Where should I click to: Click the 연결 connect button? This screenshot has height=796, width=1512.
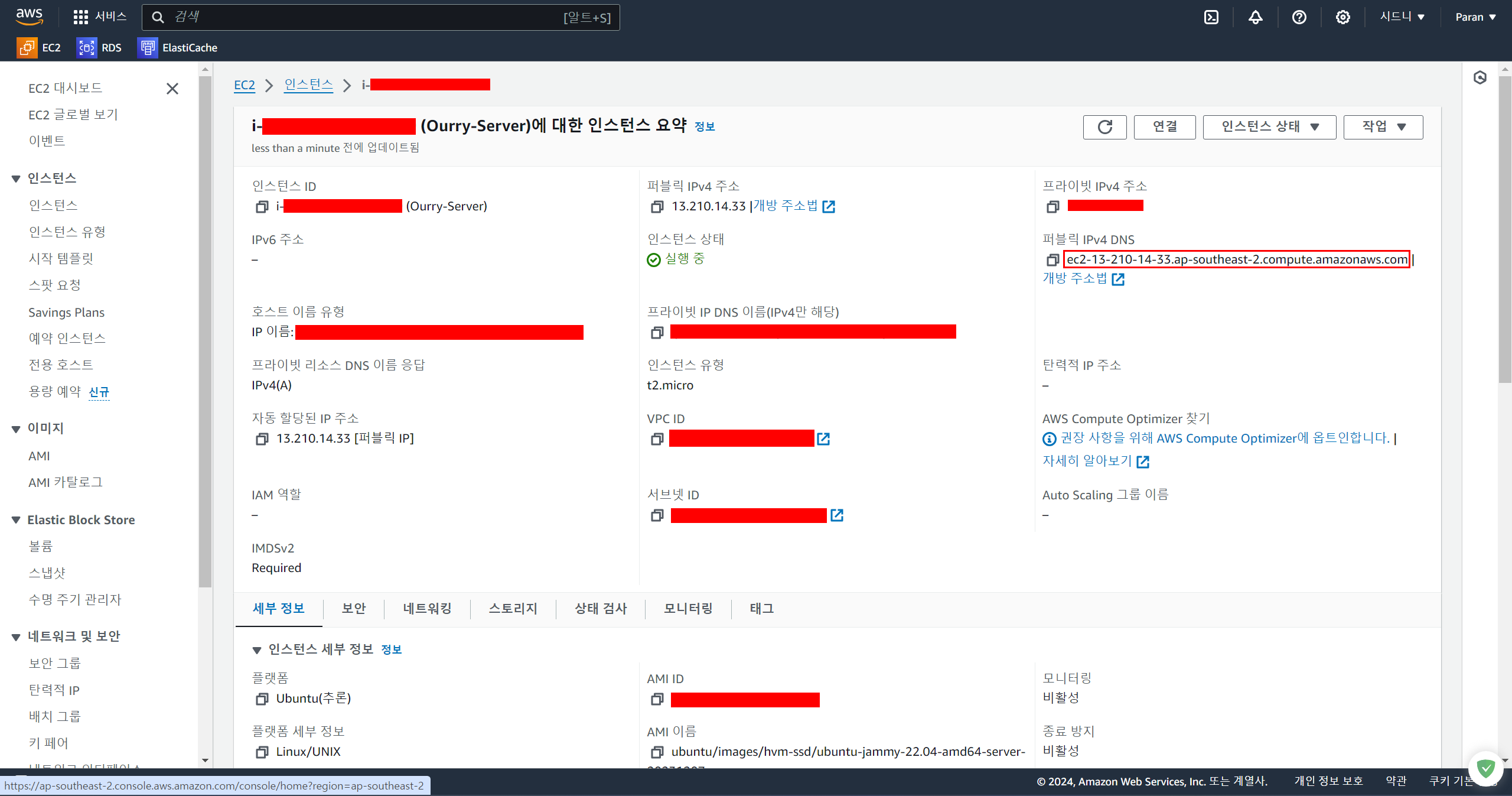1165,127
